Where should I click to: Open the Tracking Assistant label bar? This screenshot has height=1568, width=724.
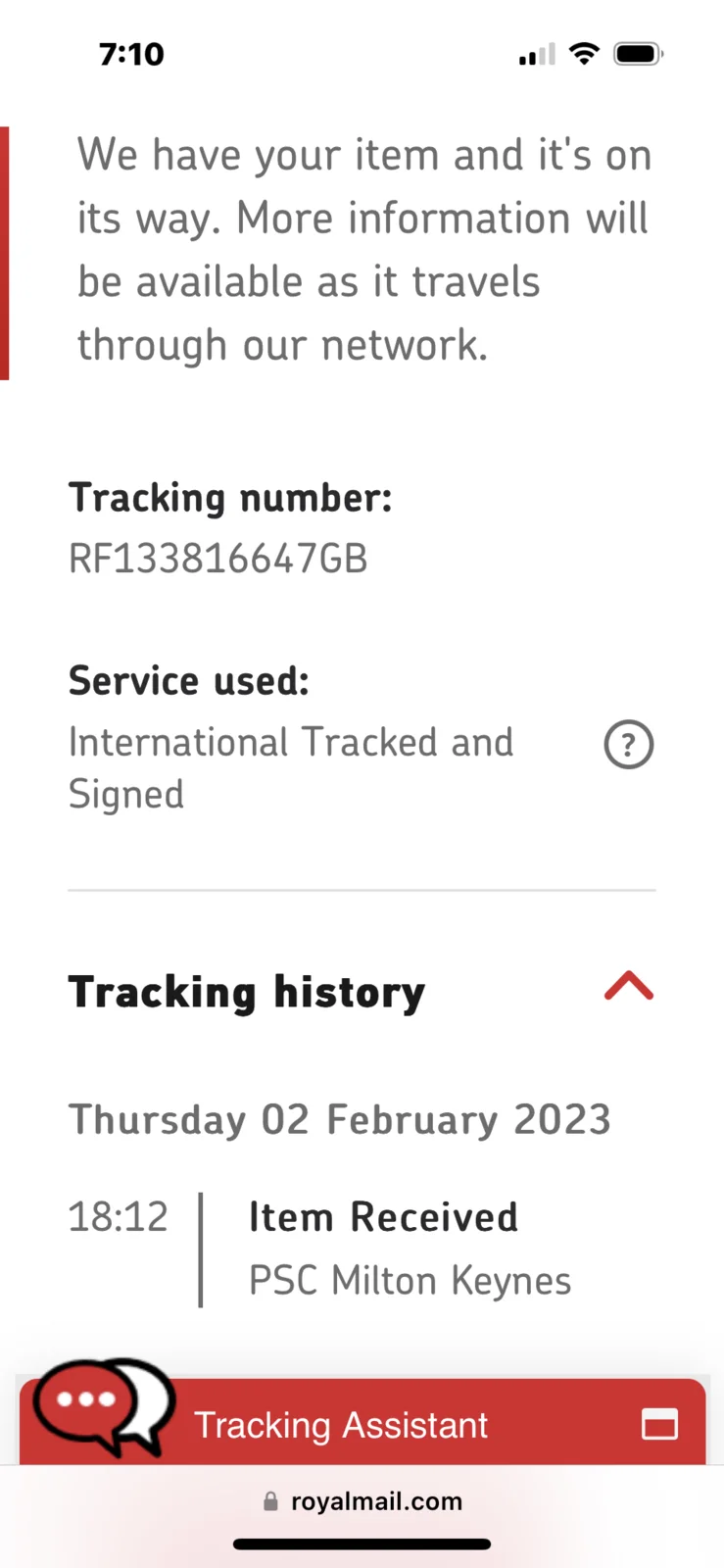coord(341,1425)
